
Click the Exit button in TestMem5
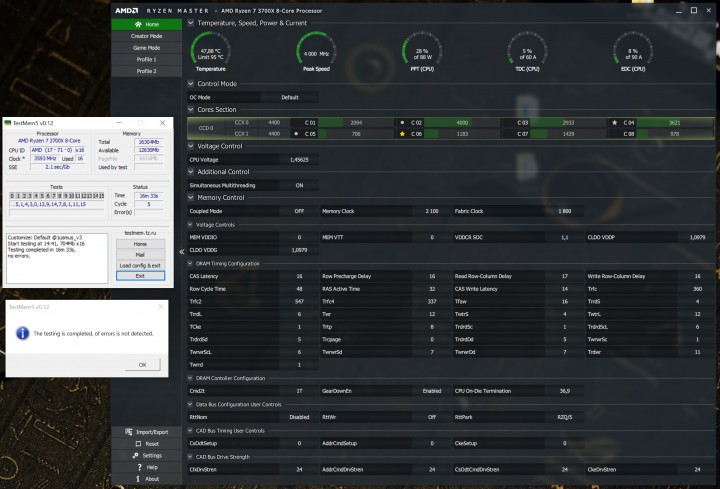tap(140, 276)
